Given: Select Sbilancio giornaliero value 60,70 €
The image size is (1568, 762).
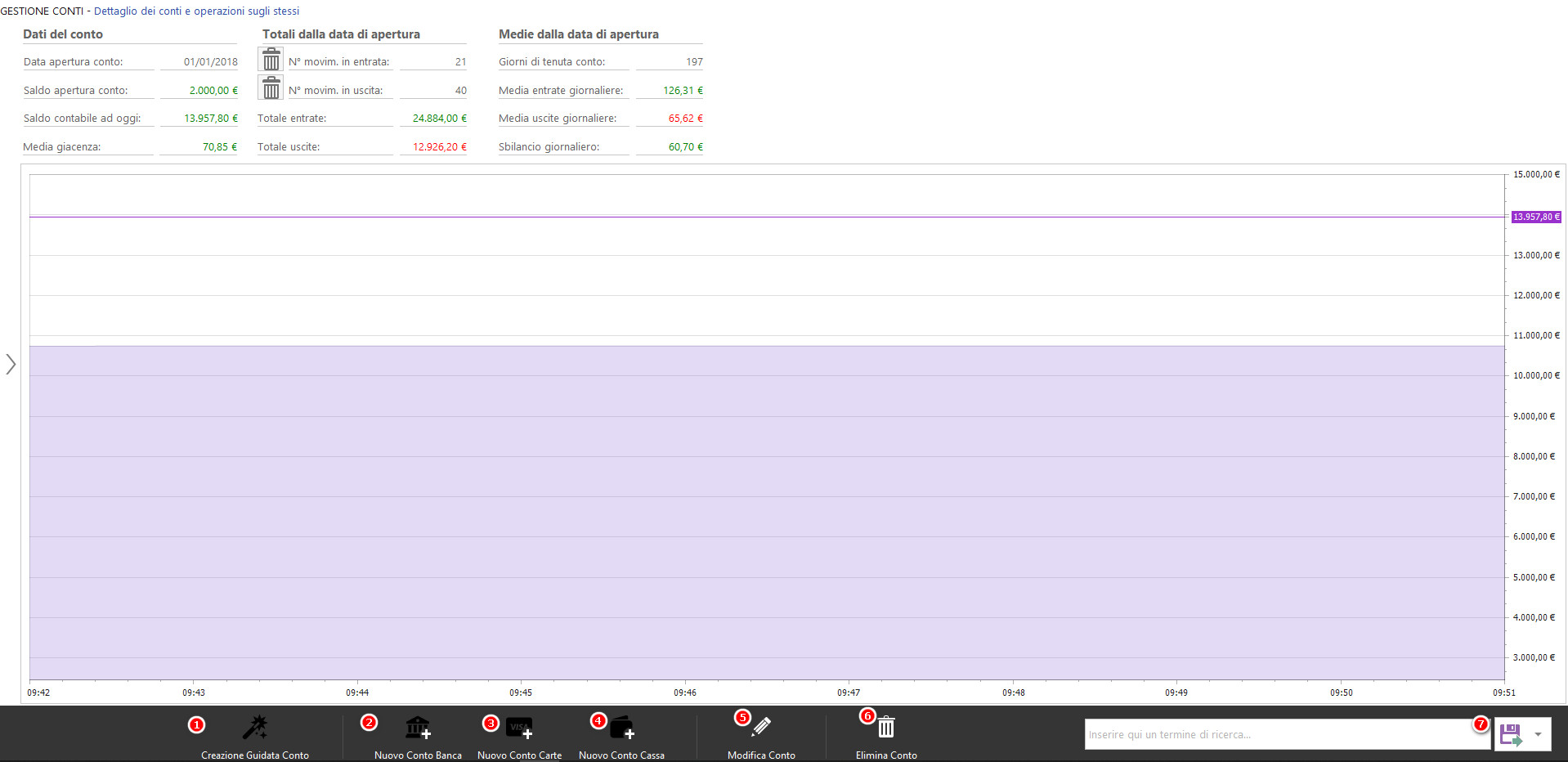Looking at the screenshot, I should pyautogui.click(x=686, y=147).
